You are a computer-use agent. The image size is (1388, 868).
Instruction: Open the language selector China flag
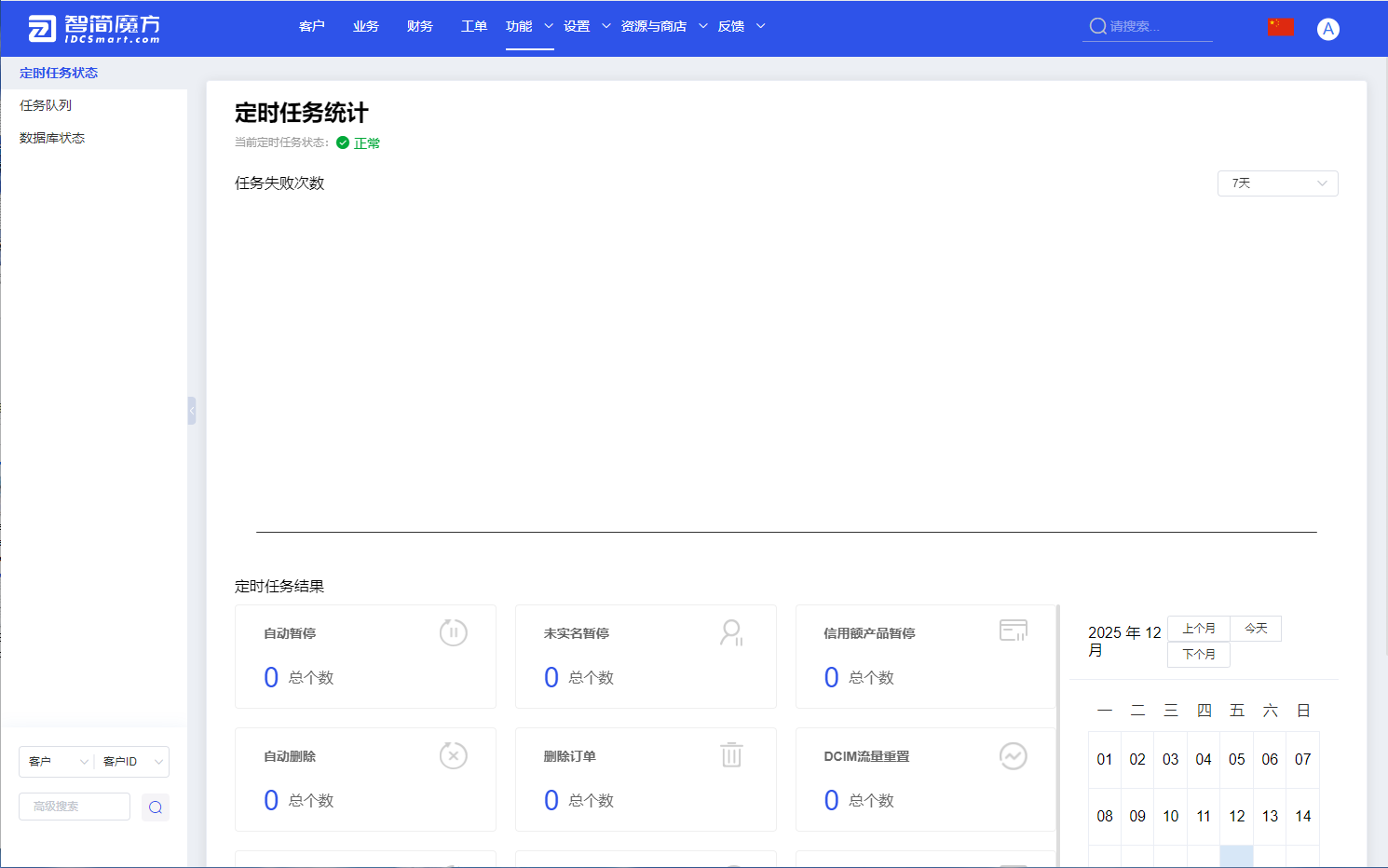[x=1281, y=27]
